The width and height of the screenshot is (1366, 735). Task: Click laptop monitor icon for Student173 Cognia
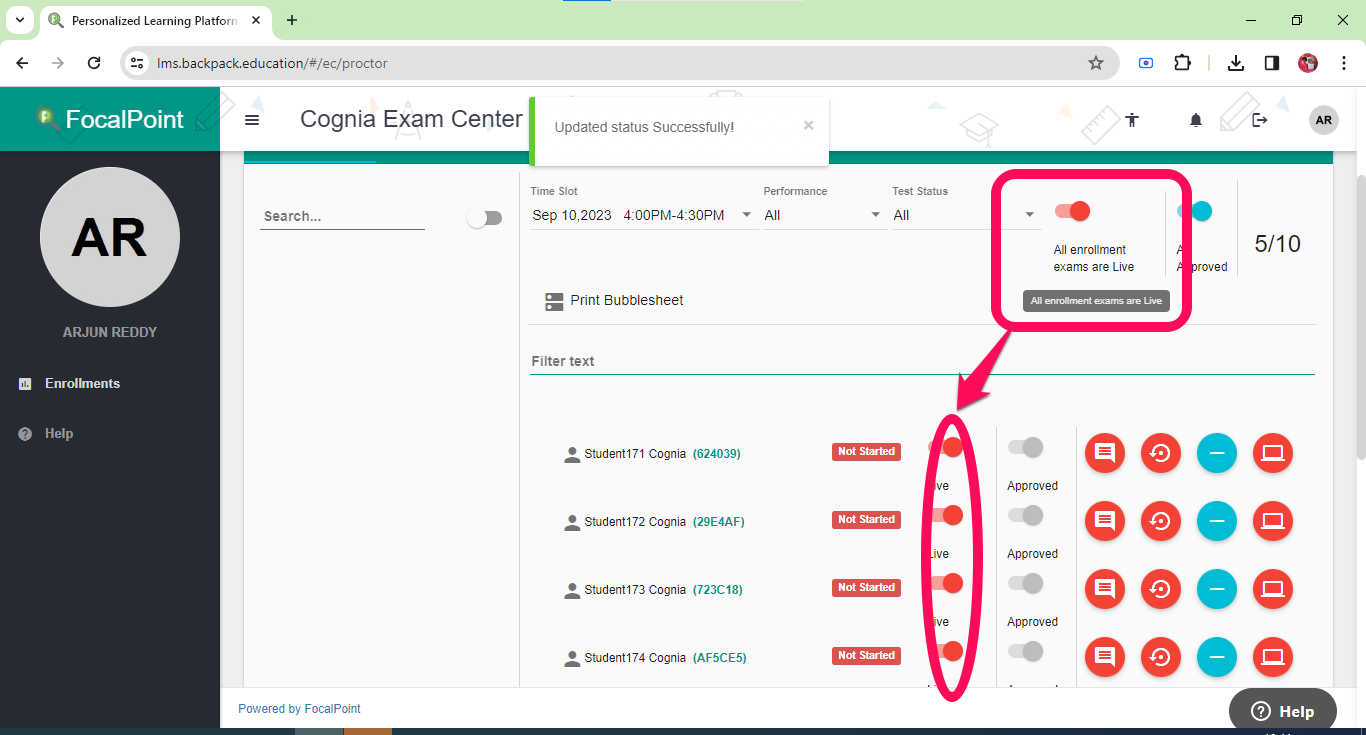1273,589
